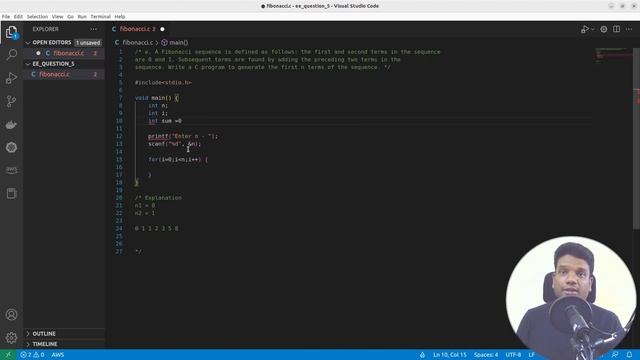This screenshot has height=360, width=640.
Task: Click the scanf line in the editor
Action: (x=174, y=144)
